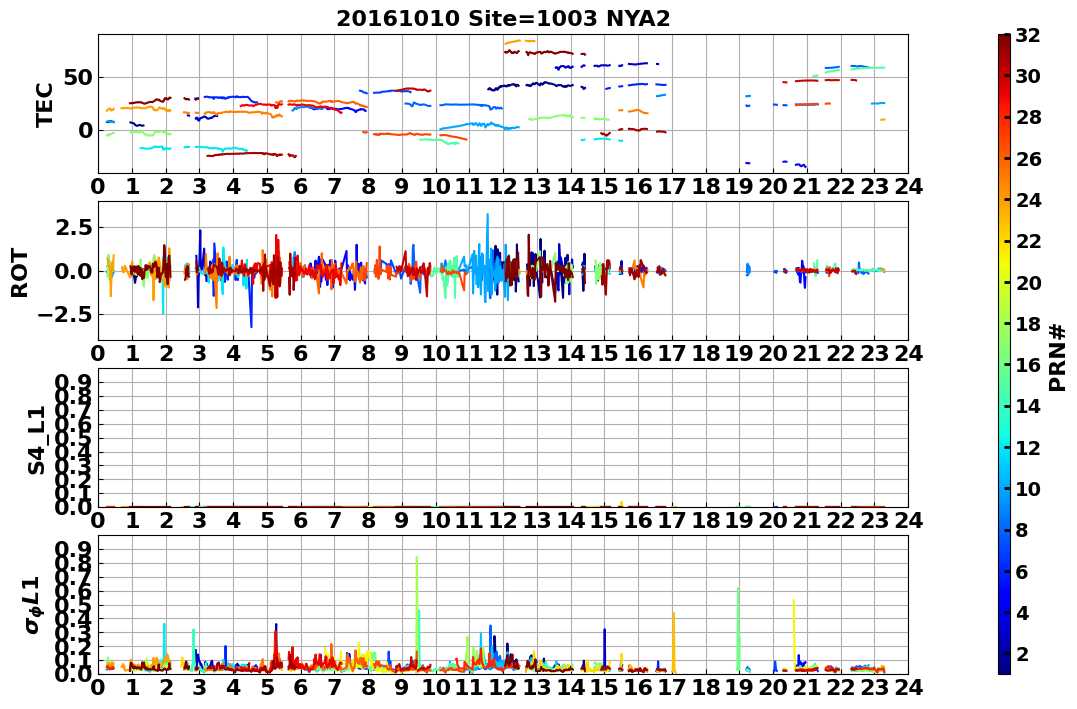Click the green middle section of the PRN colorbar
The width and height of the screenshot is (1077, 709).
pyautogui.click(x=1004, y=354)
